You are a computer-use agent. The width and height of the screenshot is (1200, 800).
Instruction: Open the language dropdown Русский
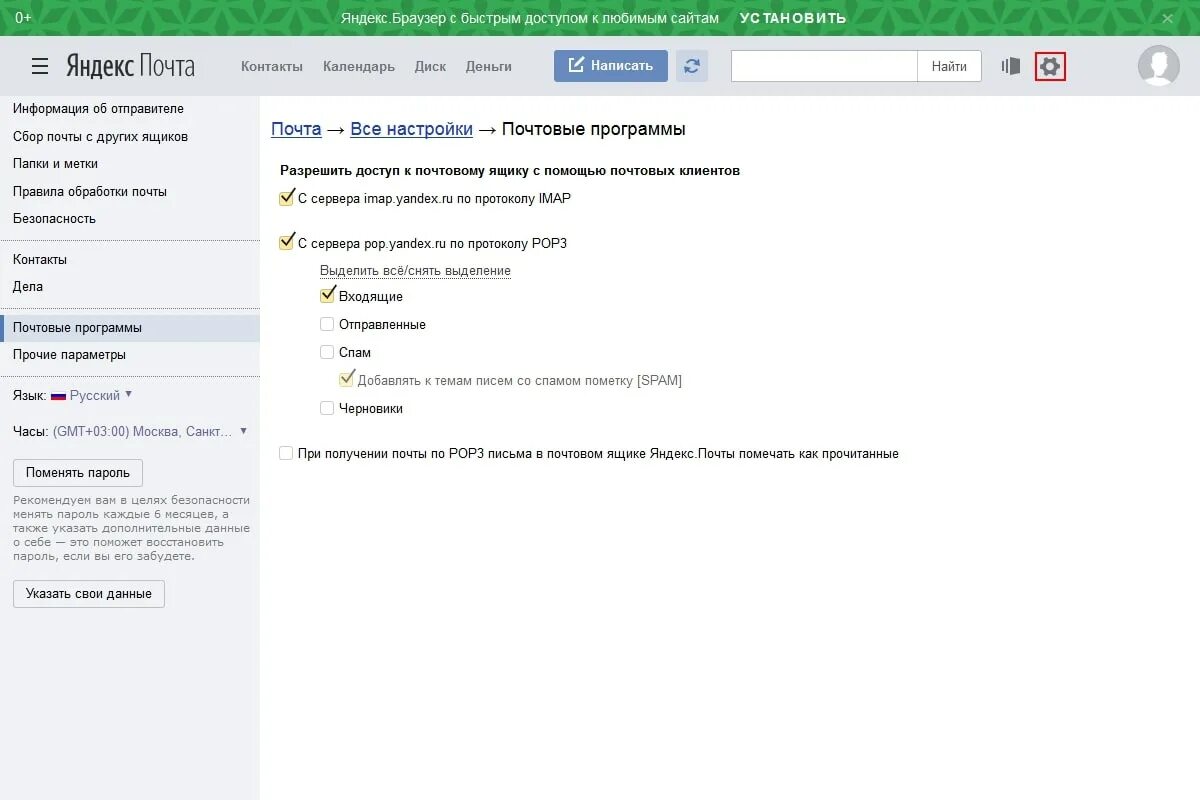coord(101,395)
